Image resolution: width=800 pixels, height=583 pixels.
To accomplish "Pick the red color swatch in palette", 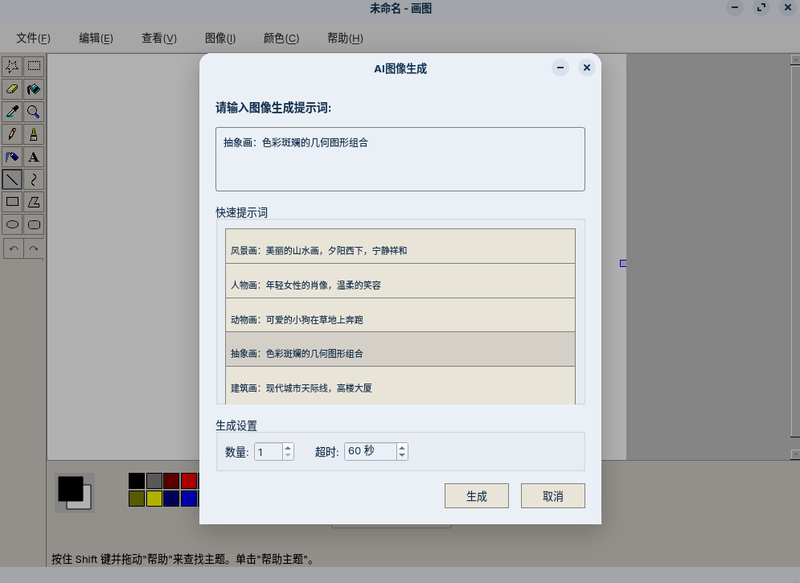I will point(189,481).
